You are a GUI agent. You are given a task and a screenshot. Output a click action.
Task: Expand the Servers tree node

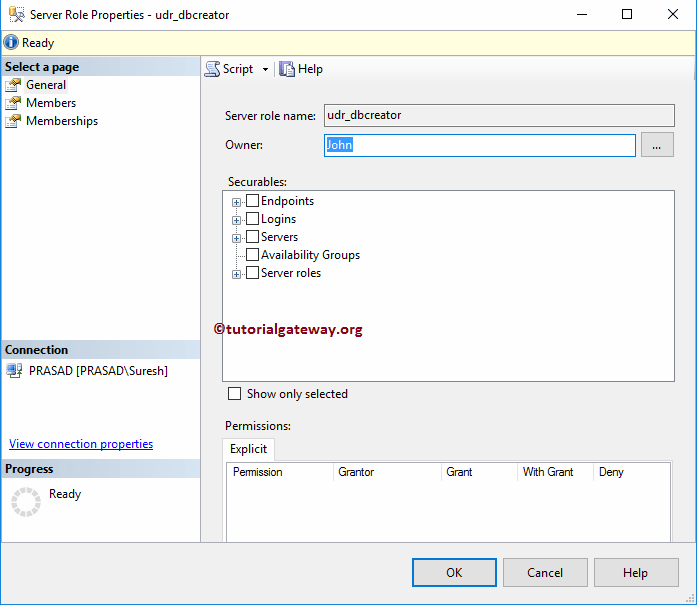pos(236,238)
